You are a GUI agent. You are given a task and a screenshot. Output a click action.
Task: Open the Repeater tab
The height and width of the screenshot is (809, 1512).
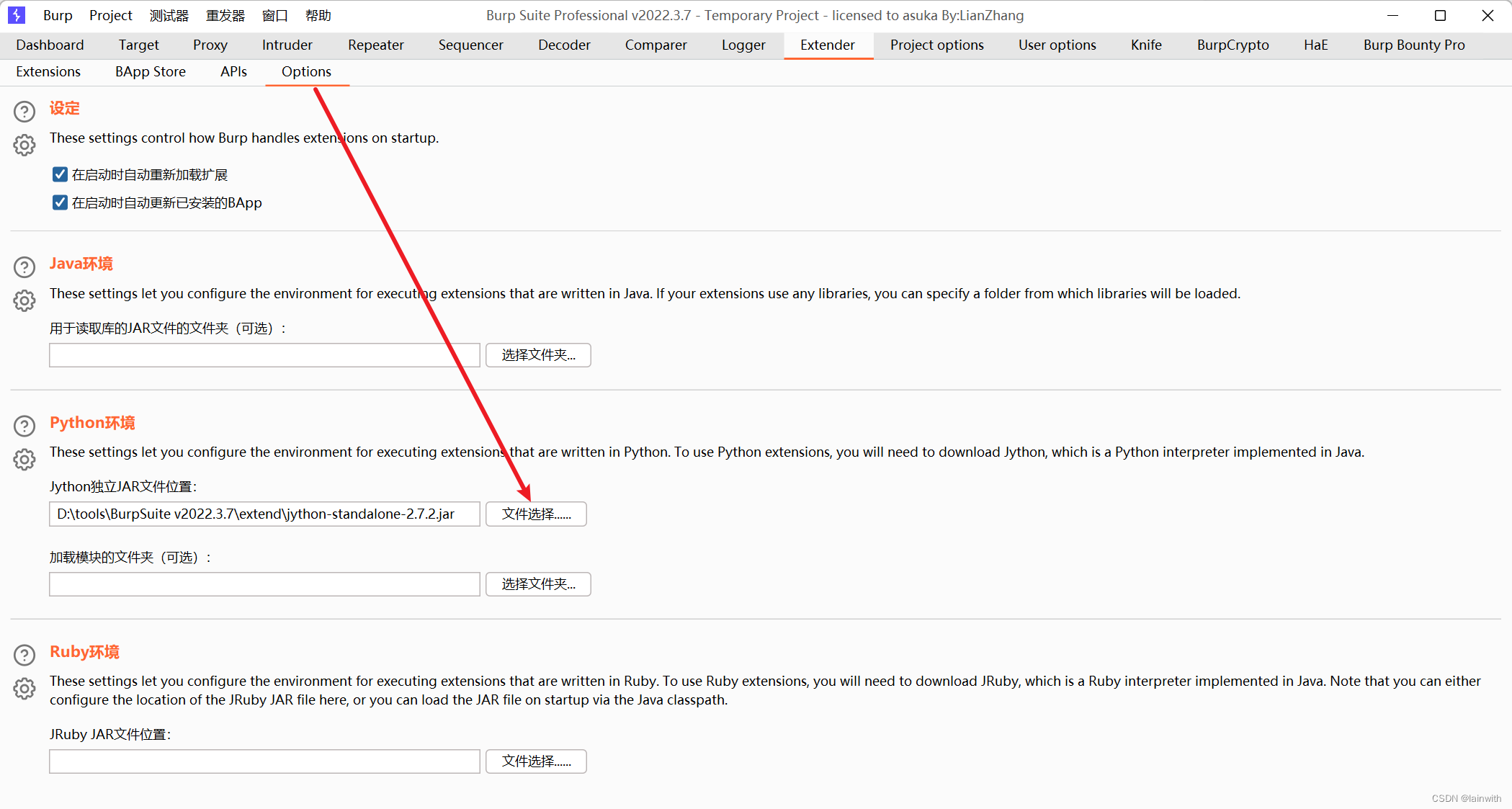coord(375,45)
